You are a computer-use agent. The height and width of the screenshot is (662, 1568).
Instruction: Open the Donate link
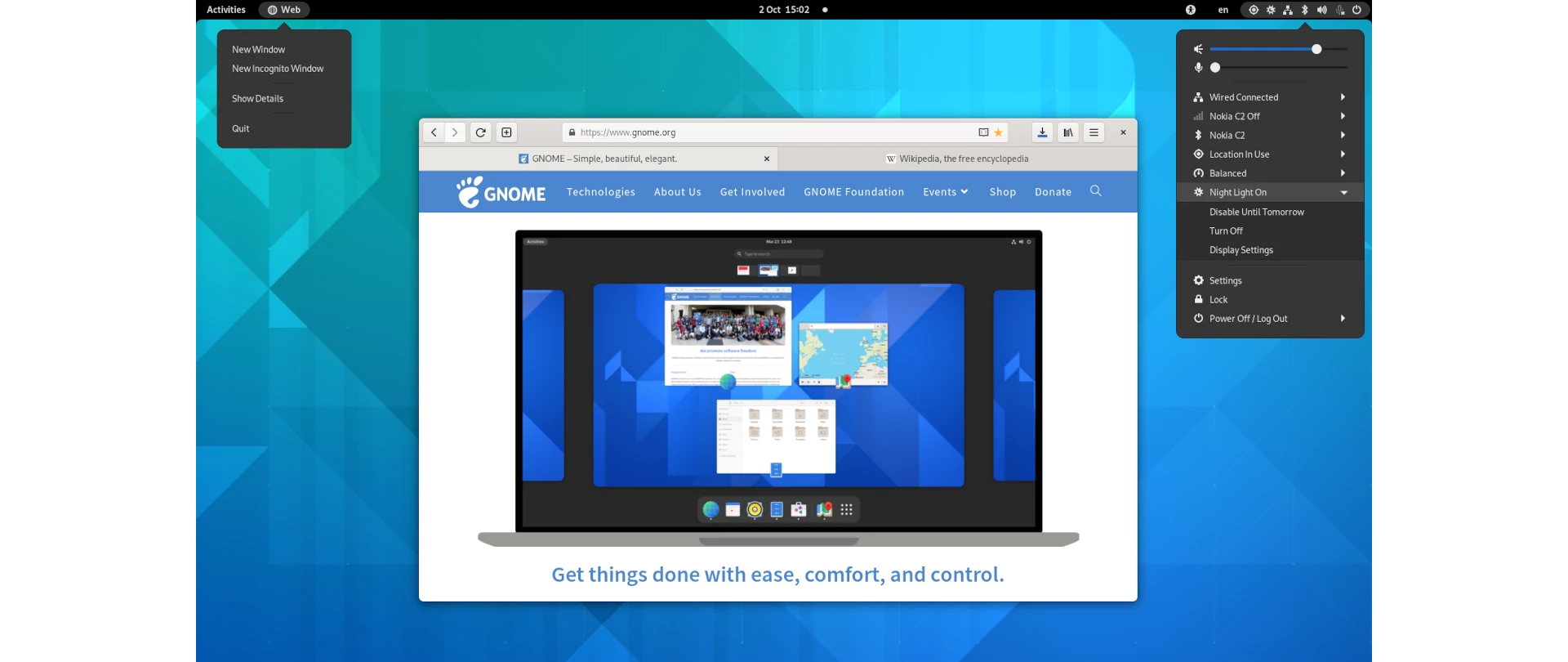(x=1053, y=192)
